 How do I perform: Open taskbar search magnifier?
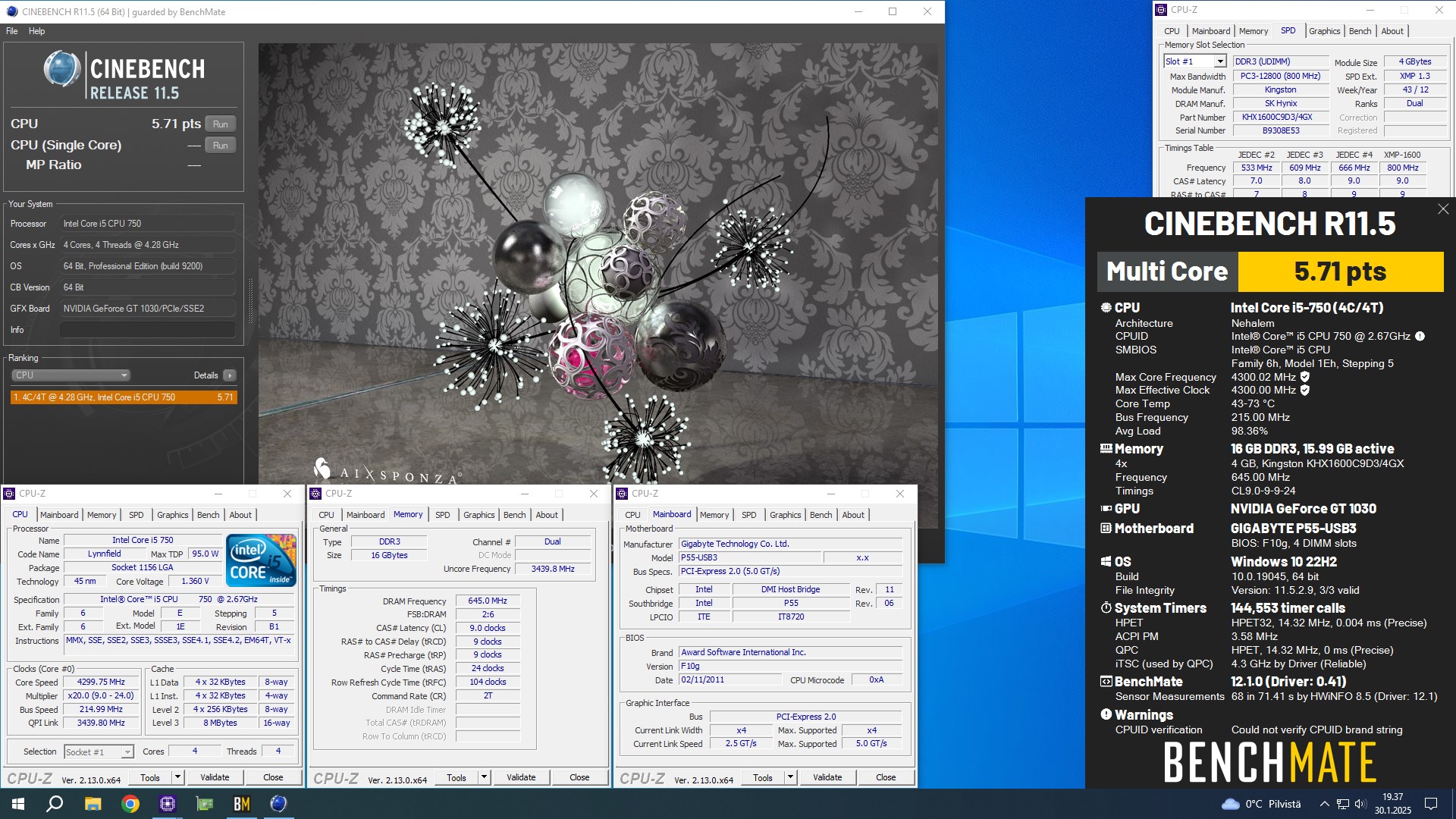coord(55,804)
